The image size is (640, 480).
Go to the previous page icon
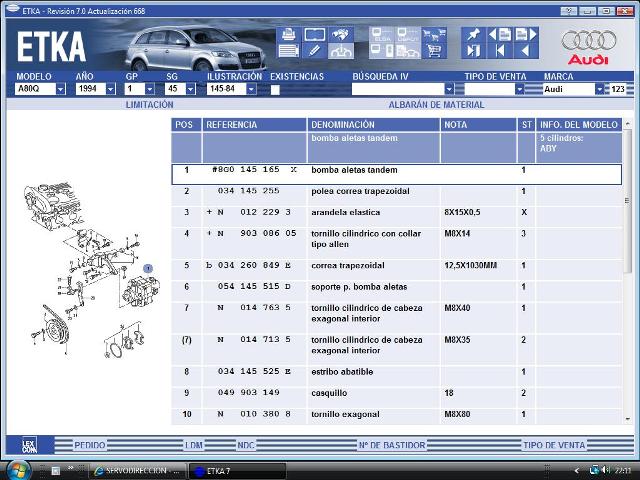pos(500,34)
